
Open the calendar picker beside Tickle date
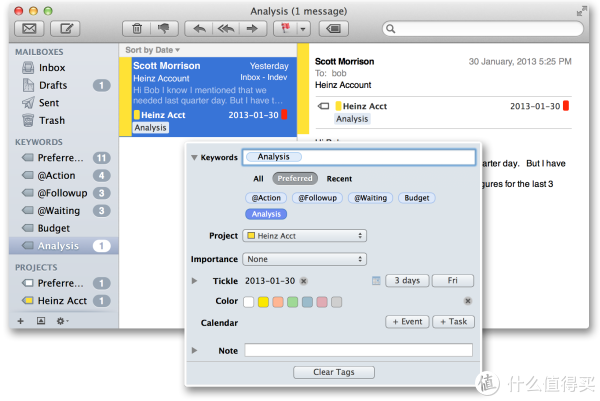(377, 281)
